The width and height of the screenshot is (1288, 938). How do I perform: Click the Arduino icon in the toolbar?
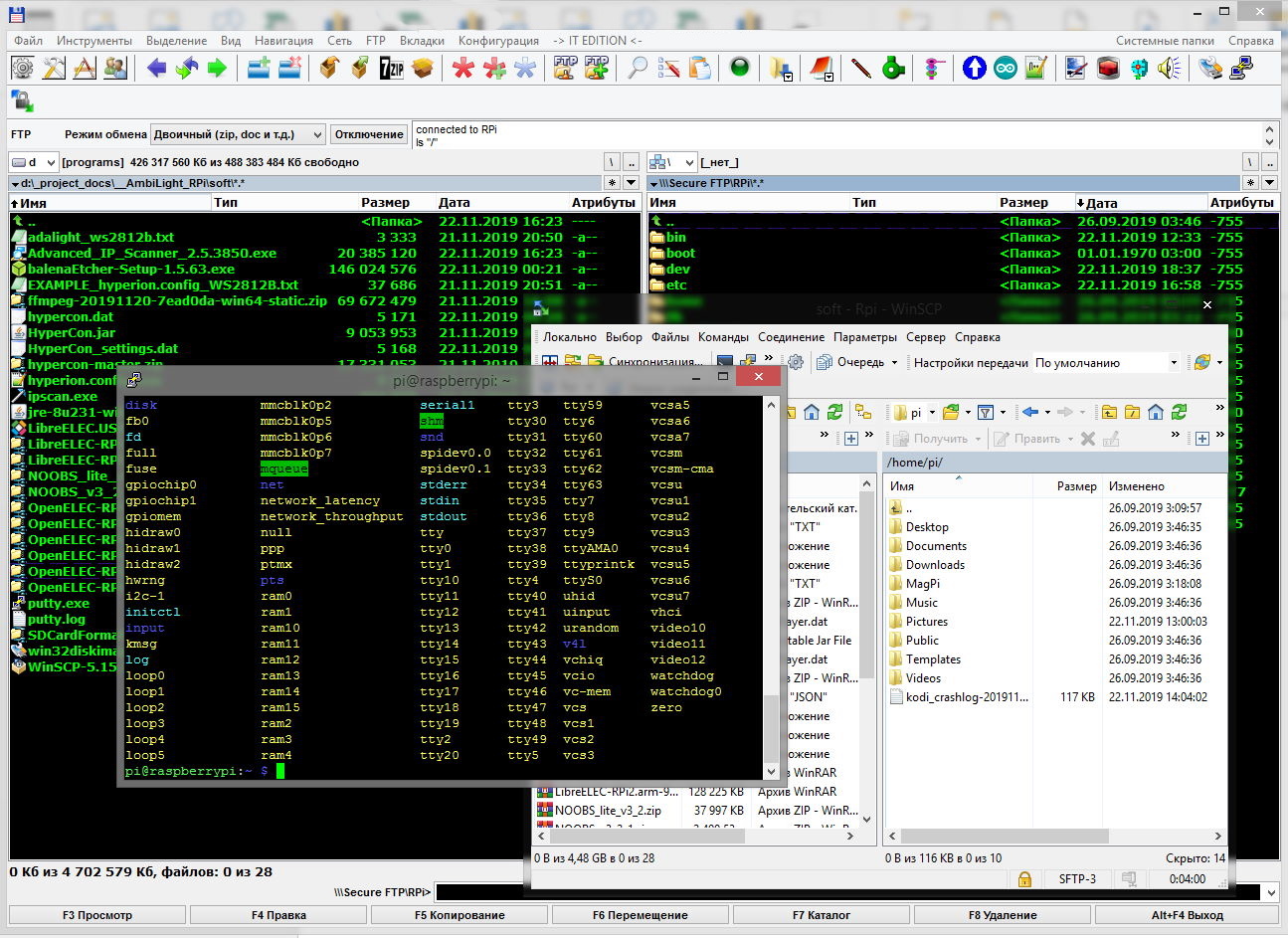(1006, 68)
